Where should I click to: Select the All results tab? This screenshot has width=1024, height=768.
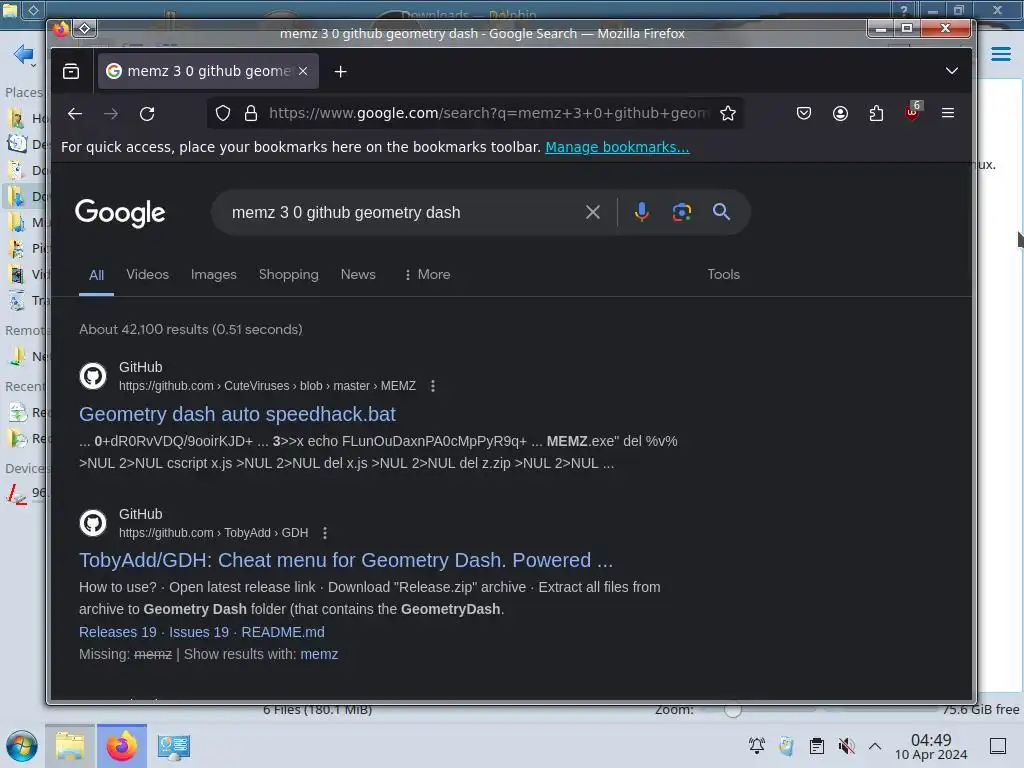click(x=97, y=275)
